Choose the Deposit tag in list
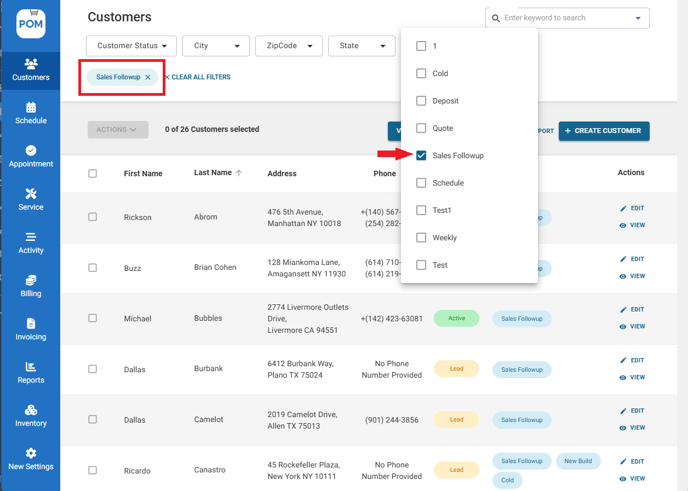This screenshot has height=491, width=688. pyautogui.click(x=421, y=101)
